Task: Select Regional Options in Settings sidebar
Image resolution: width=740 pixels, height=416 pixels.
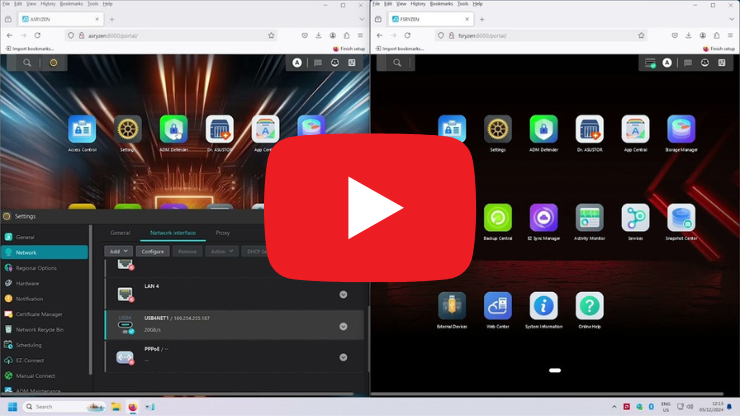Action: (44, 268)
